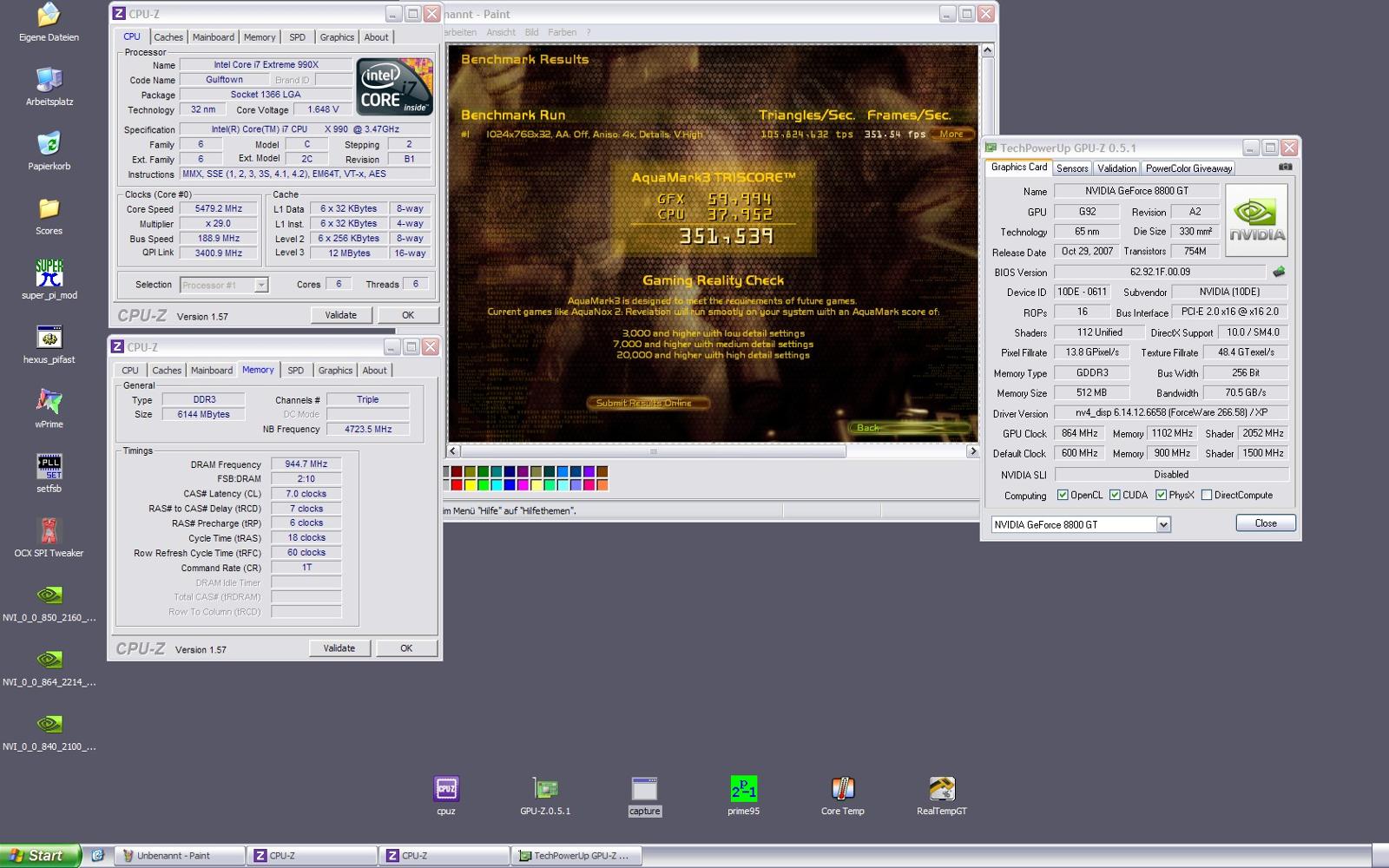Viewport: 1389px width, 868px height.
Task: Click the Close button in GPU-Z
Action: point(1266,523)
